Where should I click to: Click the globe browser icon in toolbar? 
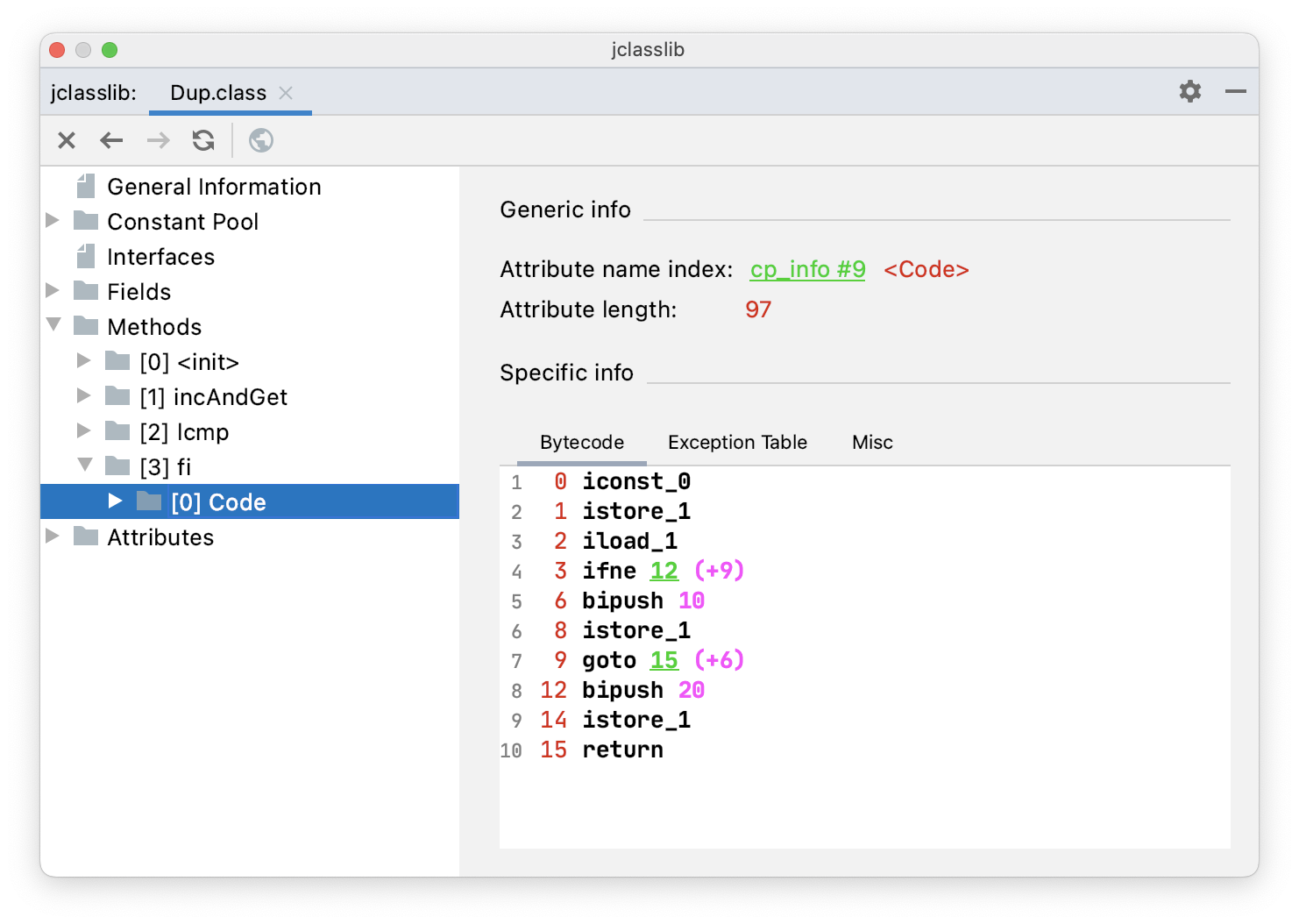(261, 140)
